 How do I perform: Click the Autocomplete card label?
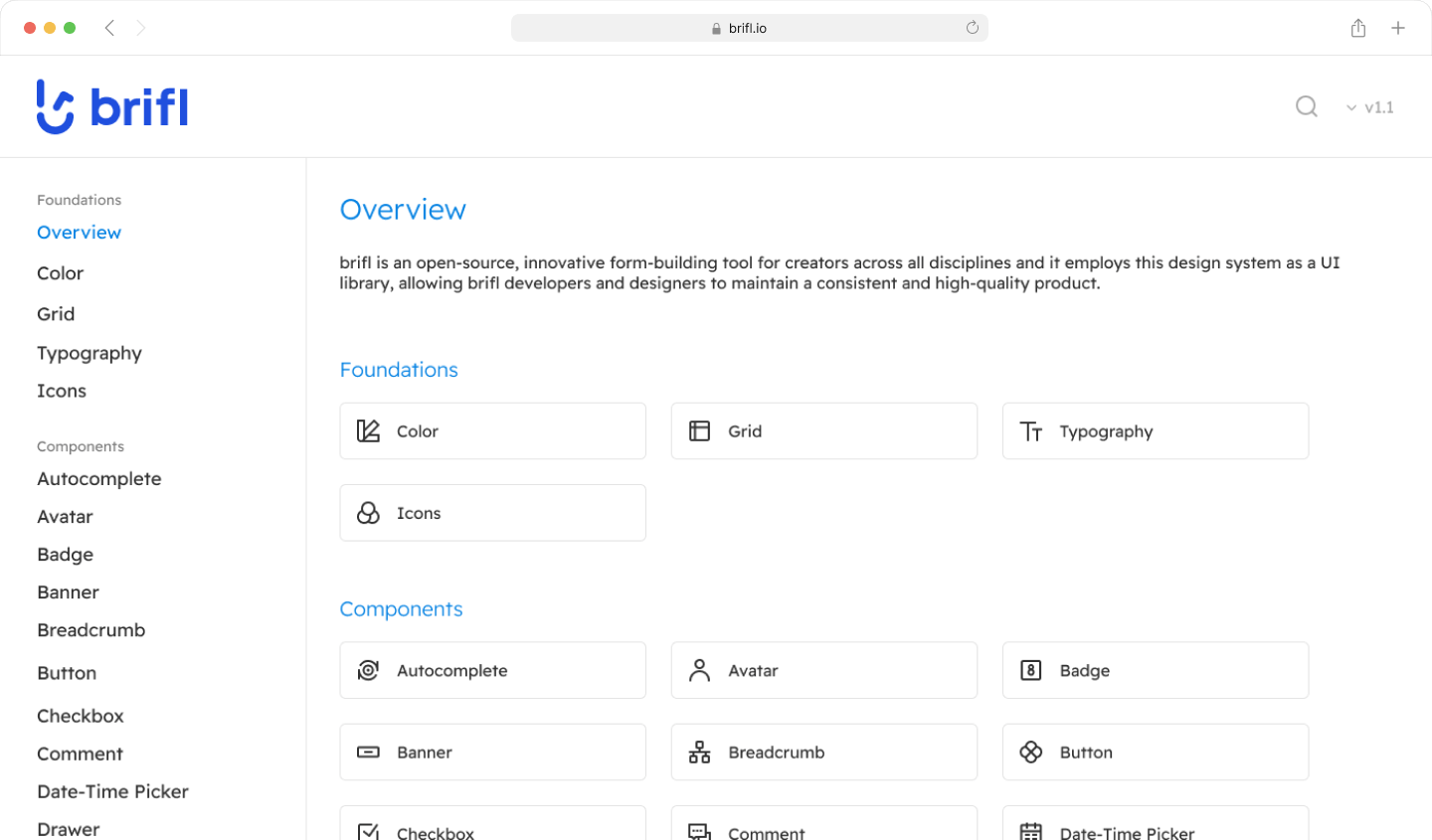[452, 670]
